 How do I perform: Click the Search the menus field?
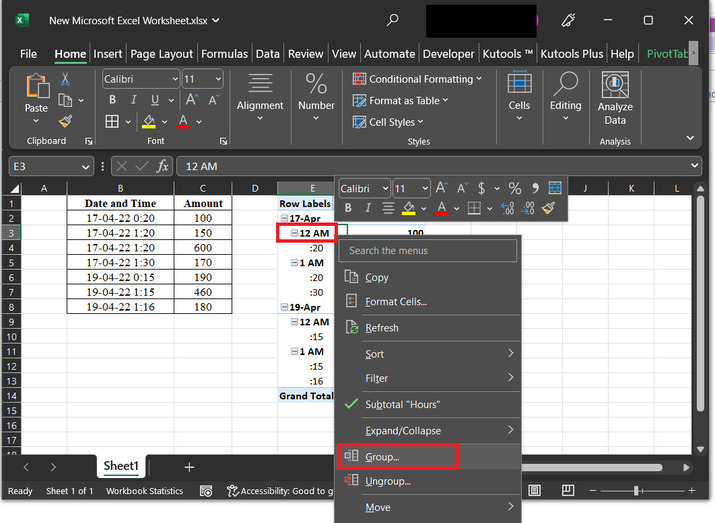pos(430,251)
